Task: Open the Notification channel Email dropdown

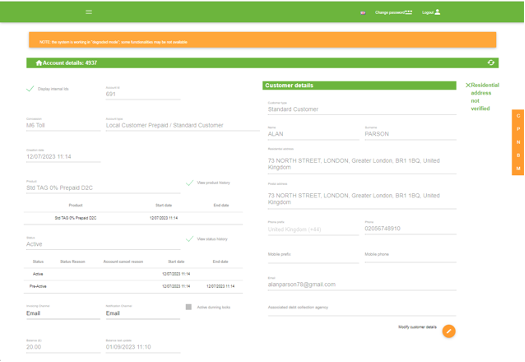Action: click(x=143, y=313)
